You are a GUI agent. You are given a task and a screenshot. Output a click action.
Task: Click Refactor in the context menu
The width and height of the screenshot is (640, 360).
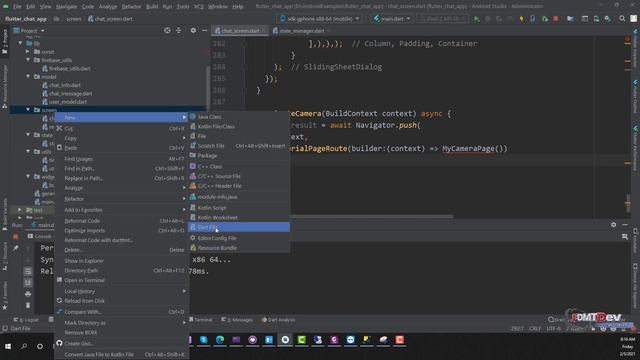click(121, 199)
